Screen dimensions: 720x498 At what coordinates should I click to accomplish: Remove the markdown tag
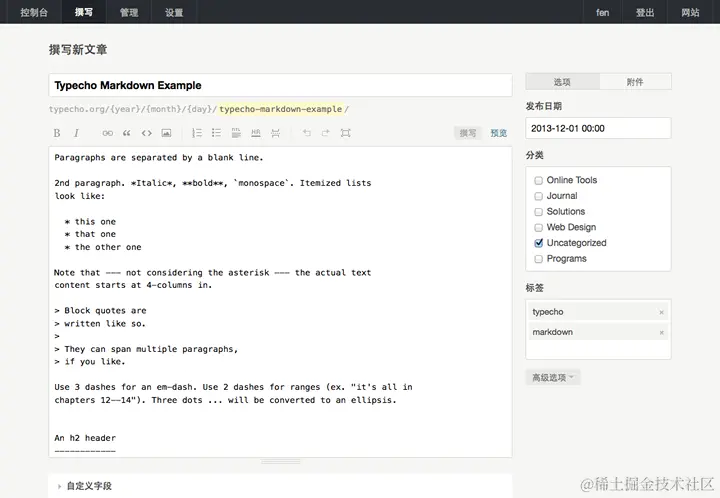tap(661, 333)
